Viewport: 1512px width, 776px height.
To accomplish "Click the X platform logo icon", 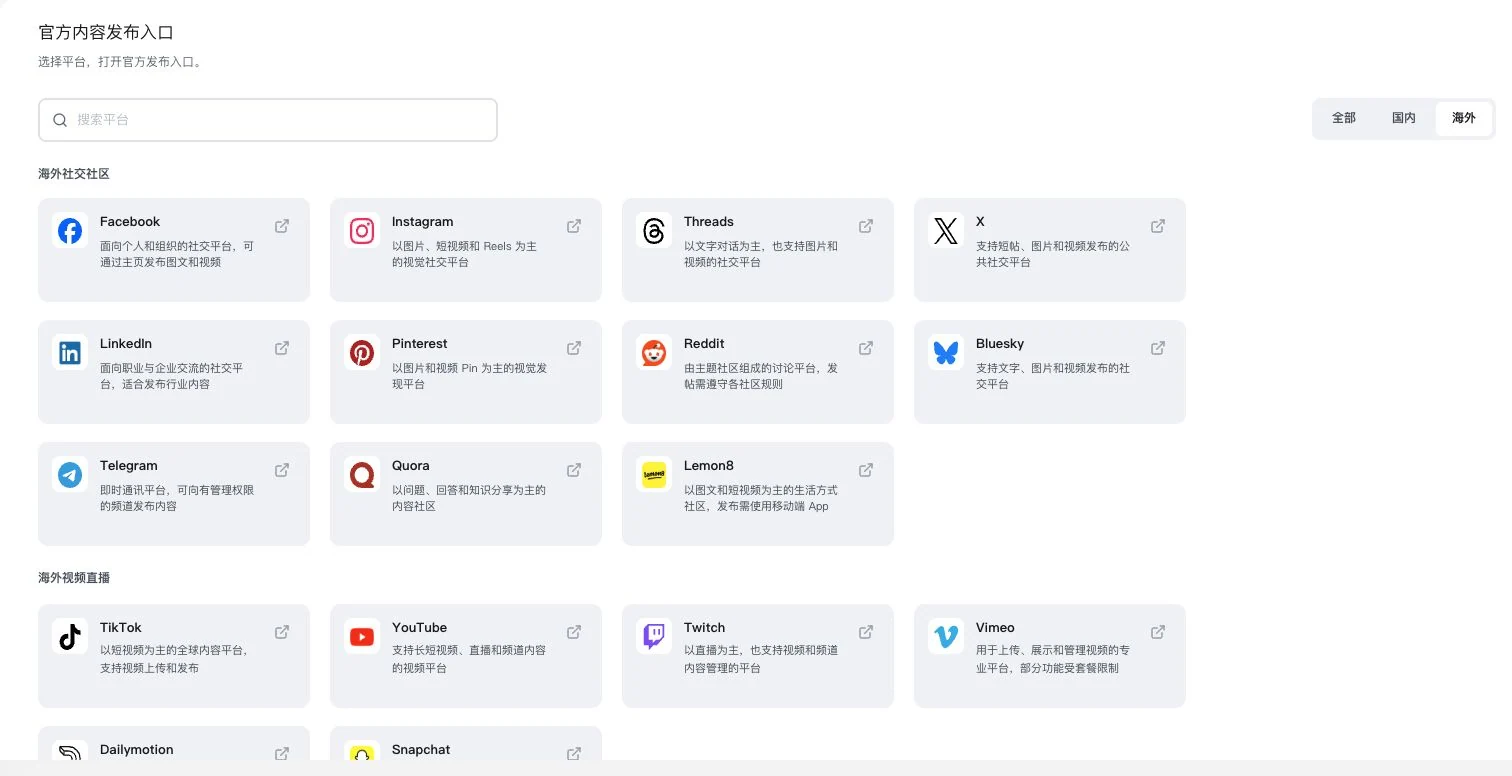I will click(x=946, y=231).
